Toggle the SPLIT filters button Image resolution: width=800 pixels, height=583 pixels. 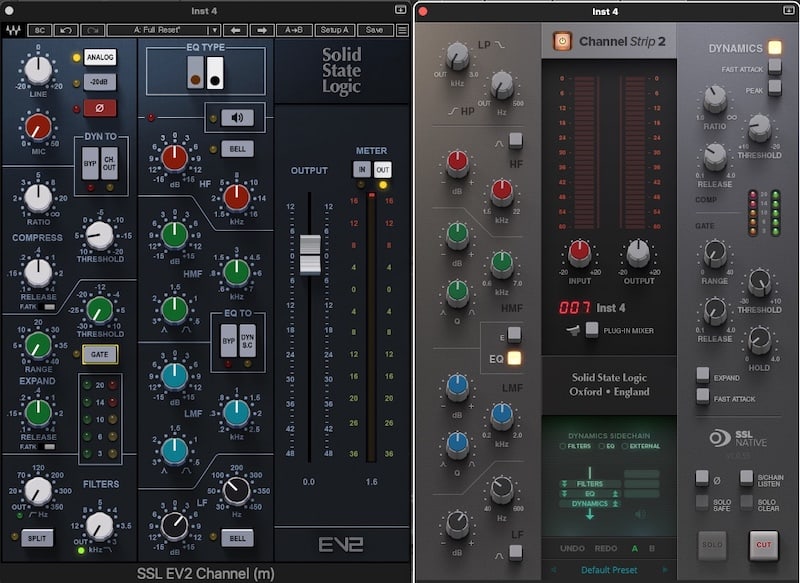(x=37, y=538)
